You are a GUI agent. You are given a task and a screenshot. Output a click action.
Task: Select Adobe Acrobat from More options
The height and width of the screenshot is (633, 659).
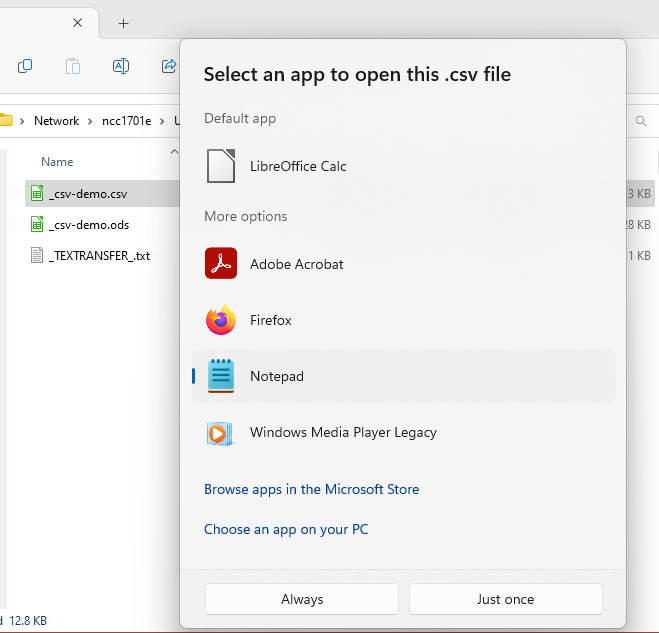(x=403, y=264)
